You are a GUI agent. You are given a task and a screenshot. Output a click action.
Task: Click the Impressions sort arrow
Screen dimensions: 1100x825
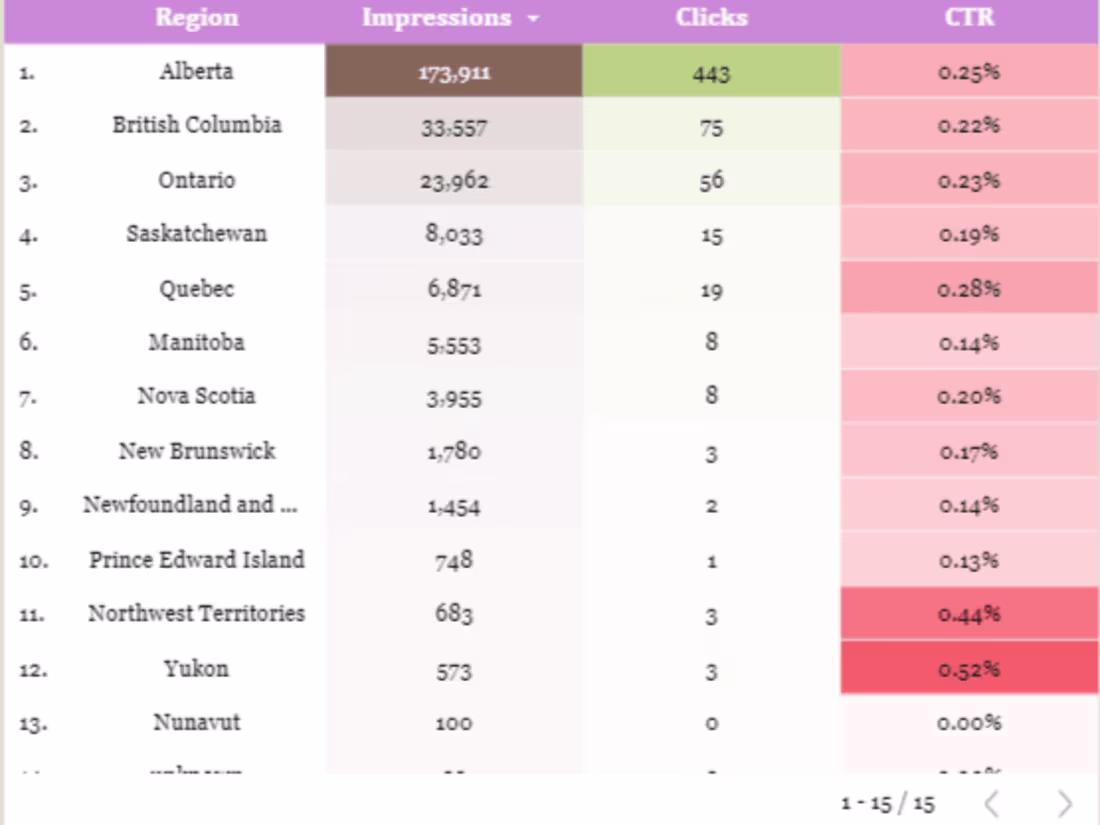(533, 19)
